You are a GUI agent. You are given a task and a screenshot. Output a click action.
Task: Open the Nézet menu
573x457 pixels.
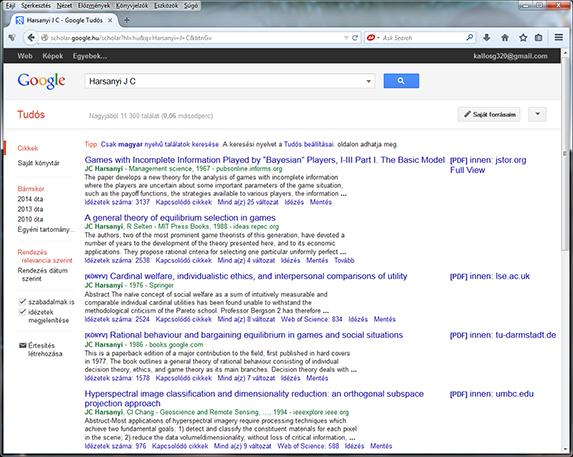click(x=64, y=6)
